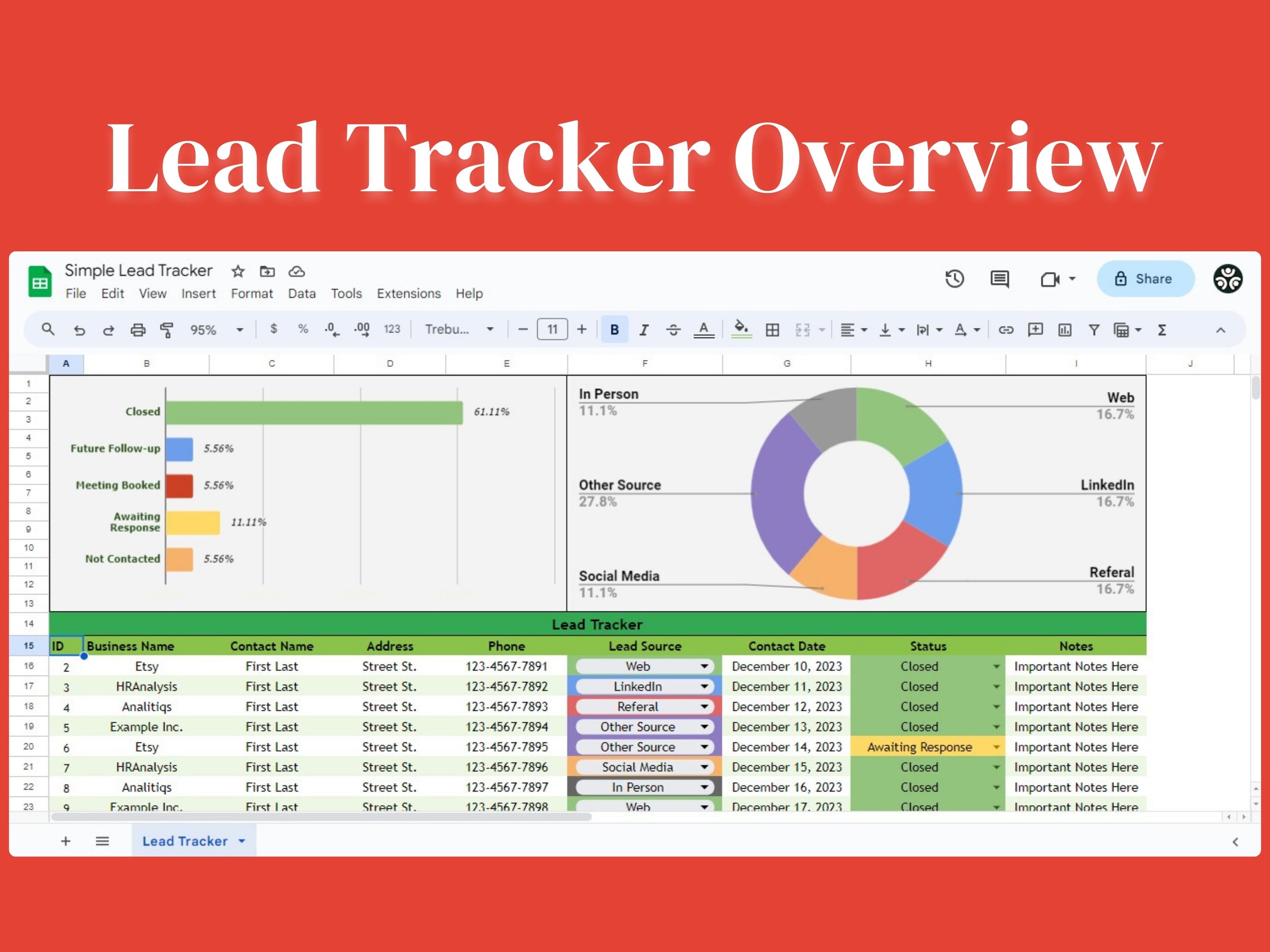Toggle bold formatting button

(614, 330)
